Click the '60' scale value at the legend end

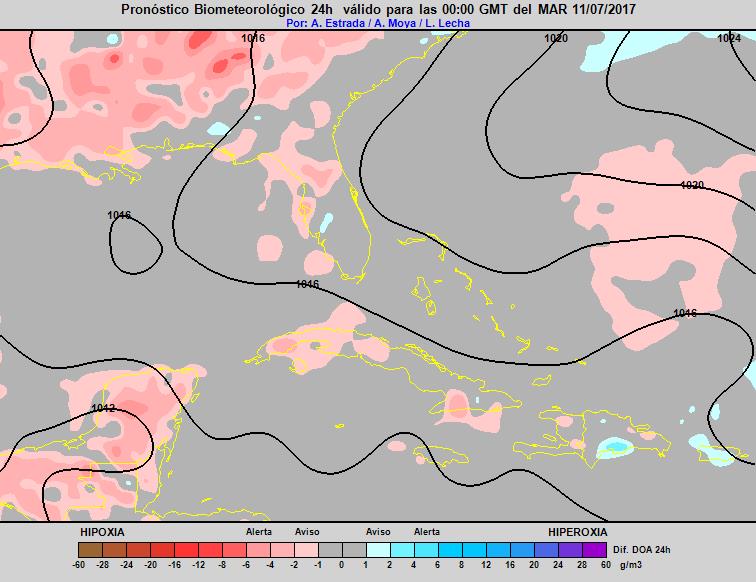tap(606, 565)
